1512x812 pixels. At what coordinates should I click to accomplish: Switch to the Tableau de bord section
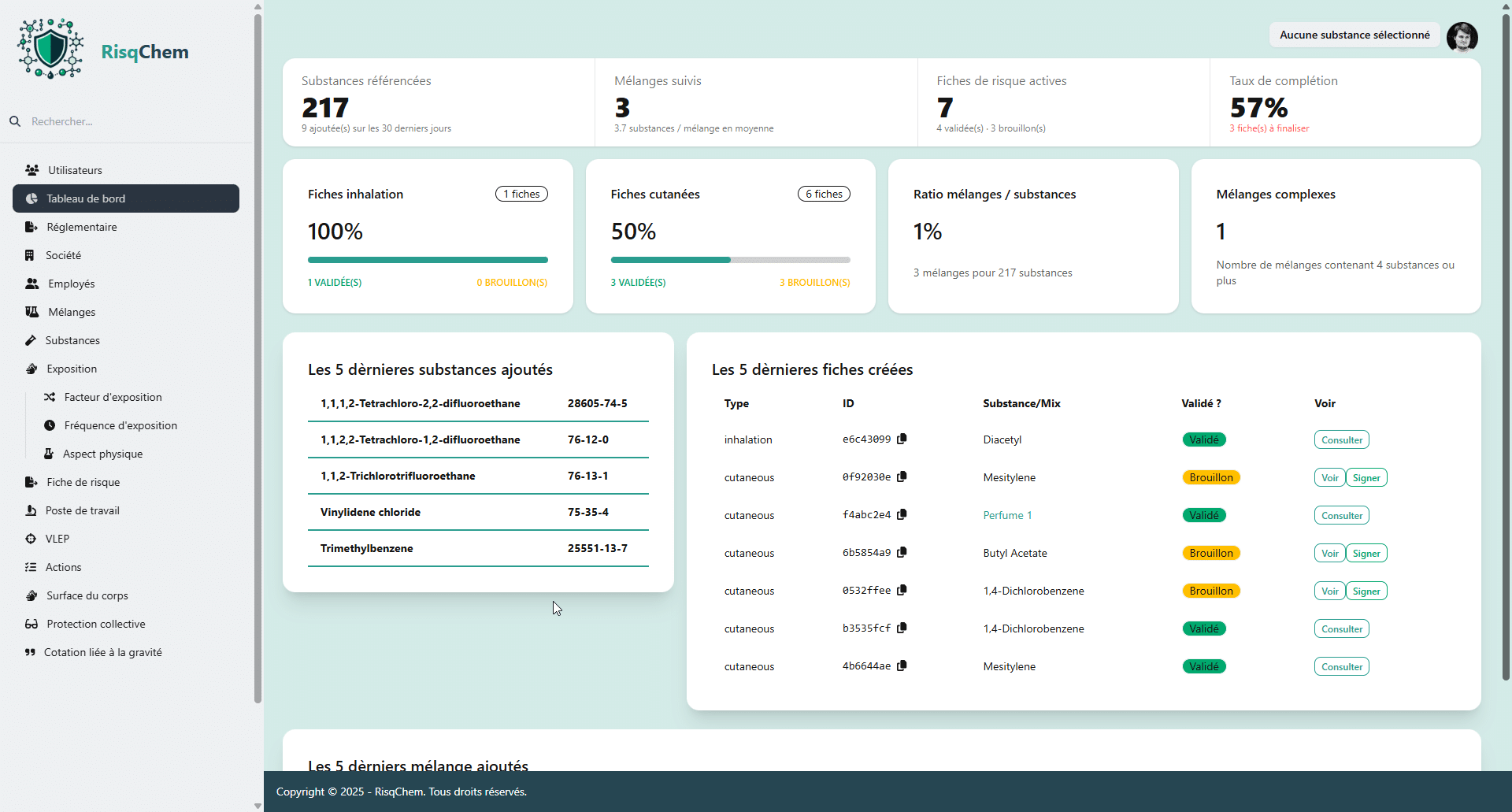[x=86, y=198]
